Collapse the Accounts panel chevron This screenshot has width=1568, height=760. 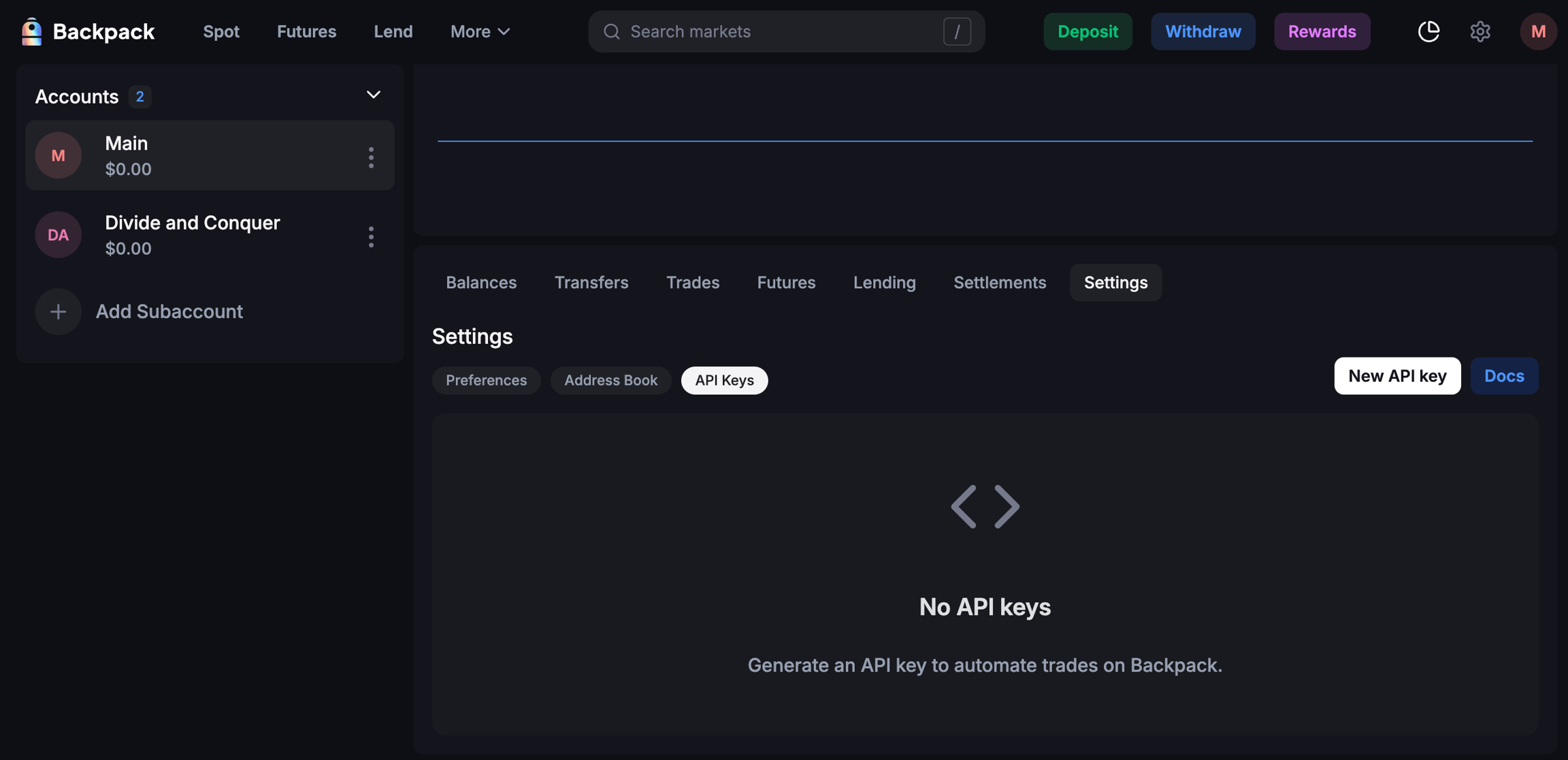point(373,95)
